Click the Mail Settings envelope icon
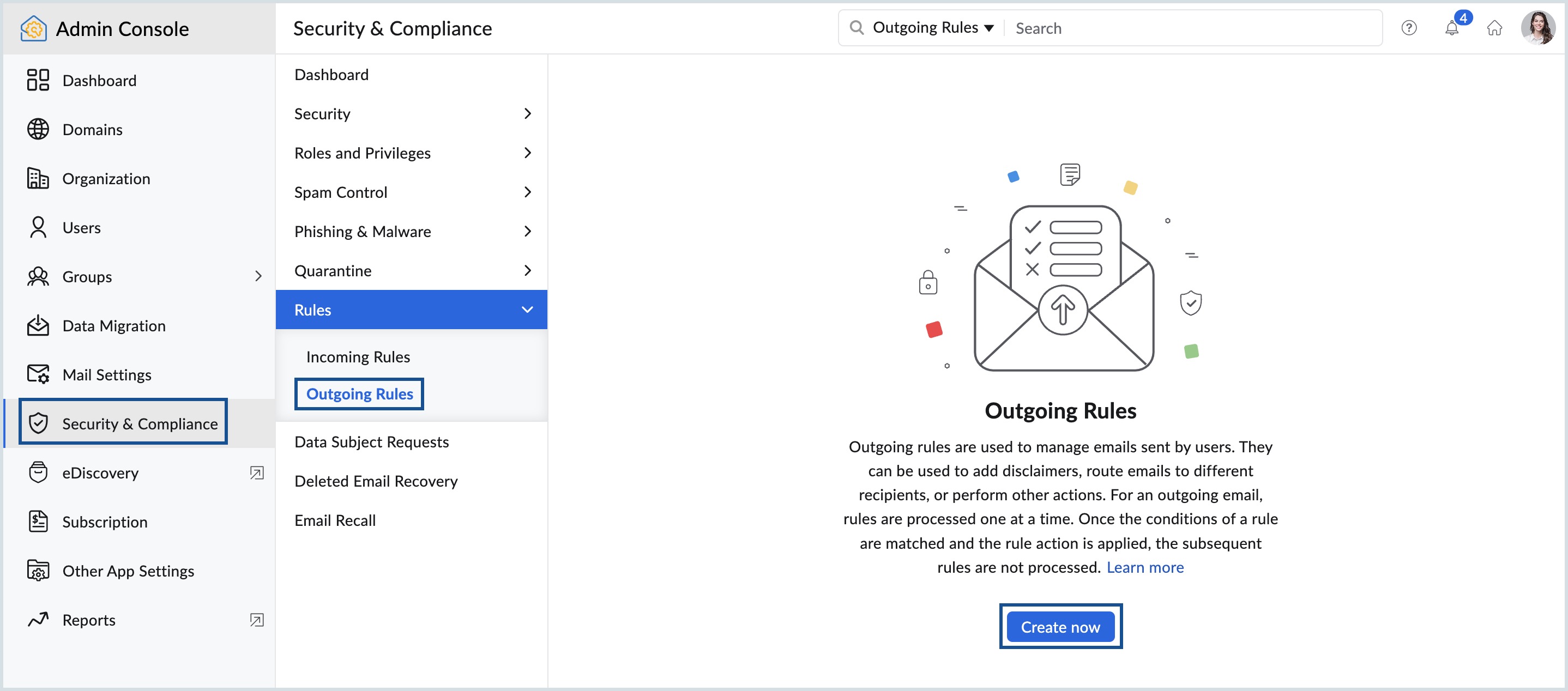This screenshot has width=1568, height=691. point(37,375)
